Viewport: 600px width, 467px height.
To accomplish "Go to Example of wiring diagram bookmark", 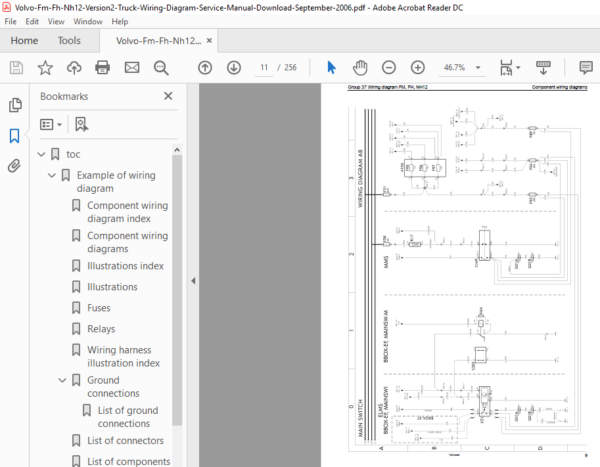I will 116,182.
